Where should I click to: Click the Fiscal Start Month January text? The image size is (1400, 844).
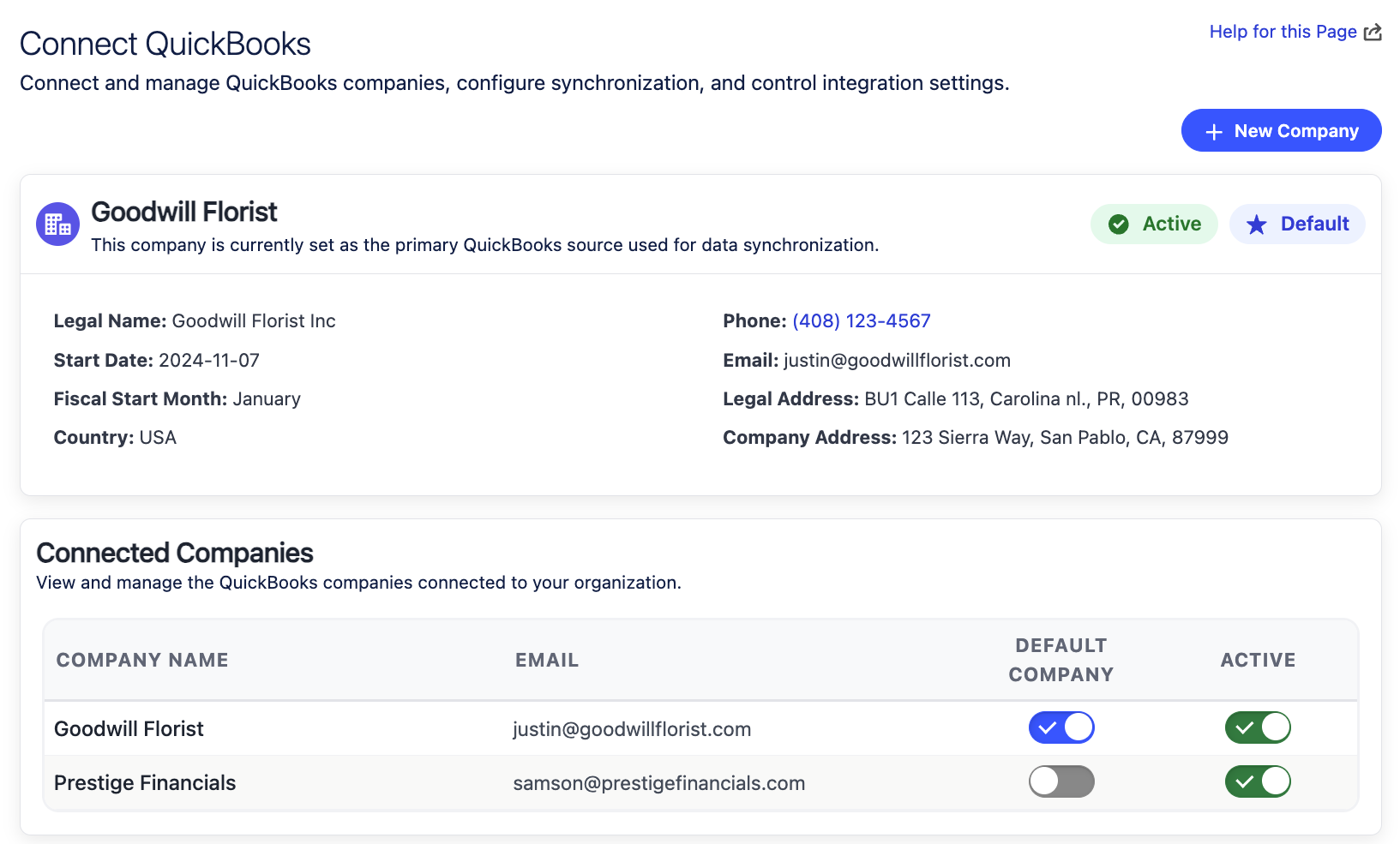[177, 399]
